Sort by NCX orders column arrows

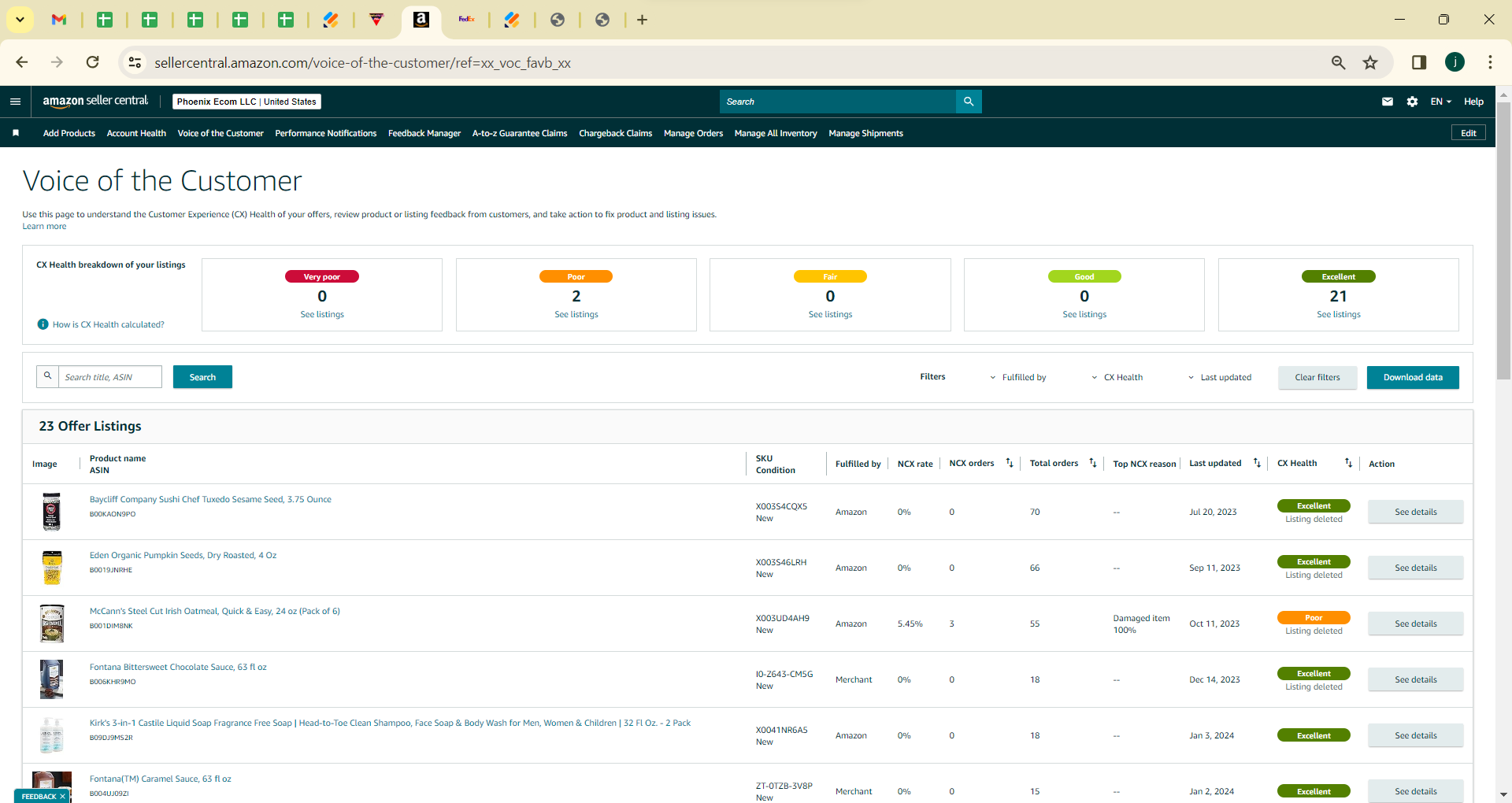click(x=1010, y=463)
